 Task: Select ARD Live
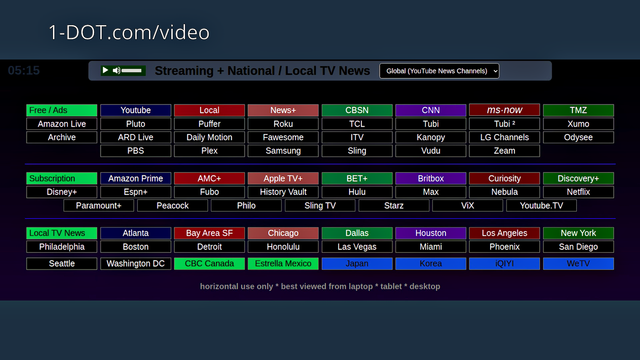pyautogui.click(x=136, y=137)
